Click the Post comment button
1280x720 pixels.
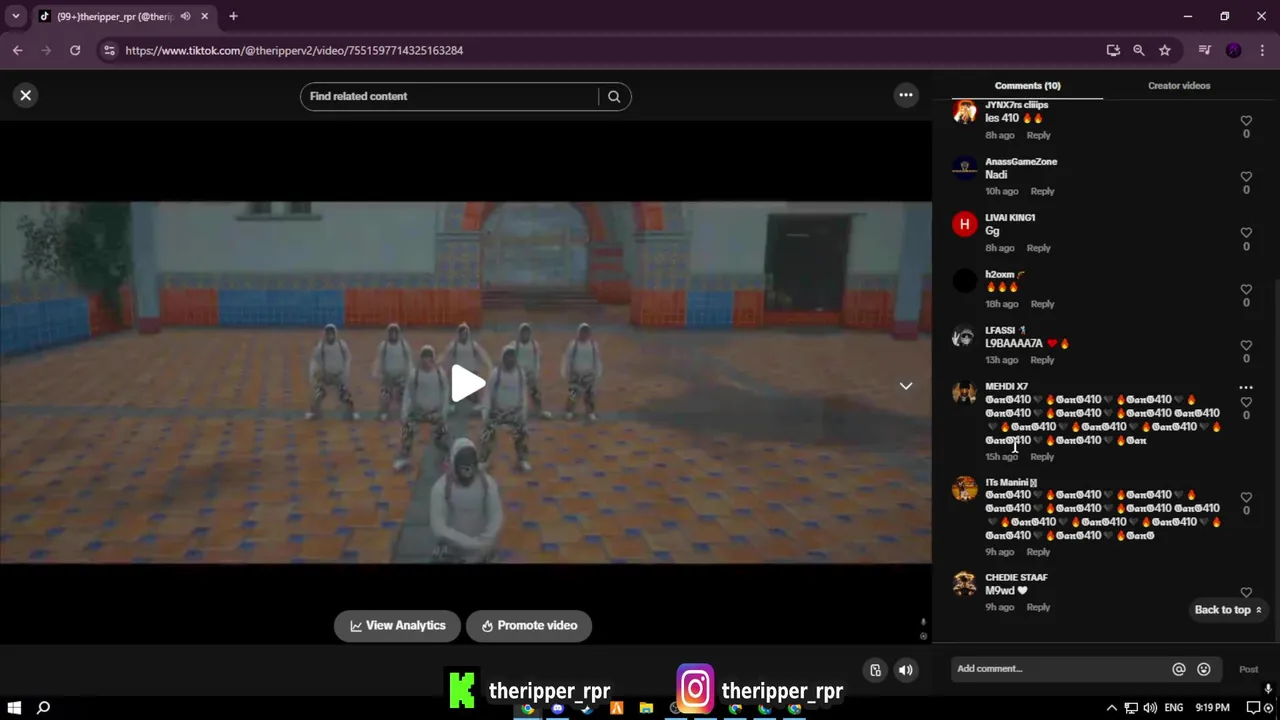coord(1249,669)
